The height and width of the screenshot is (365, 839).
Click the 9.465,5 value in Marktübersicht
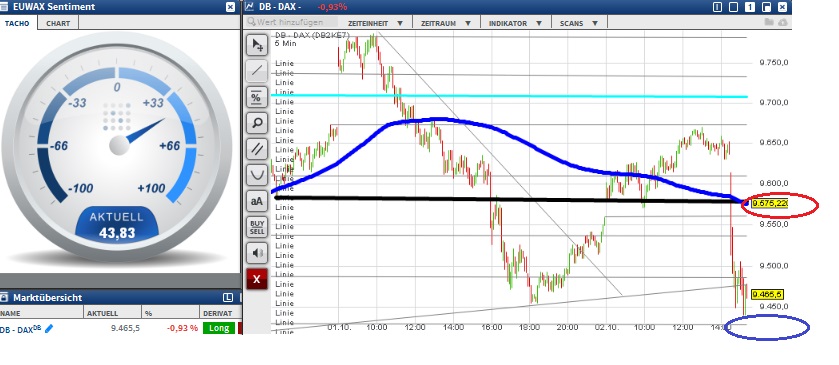[x=125, y=328]
